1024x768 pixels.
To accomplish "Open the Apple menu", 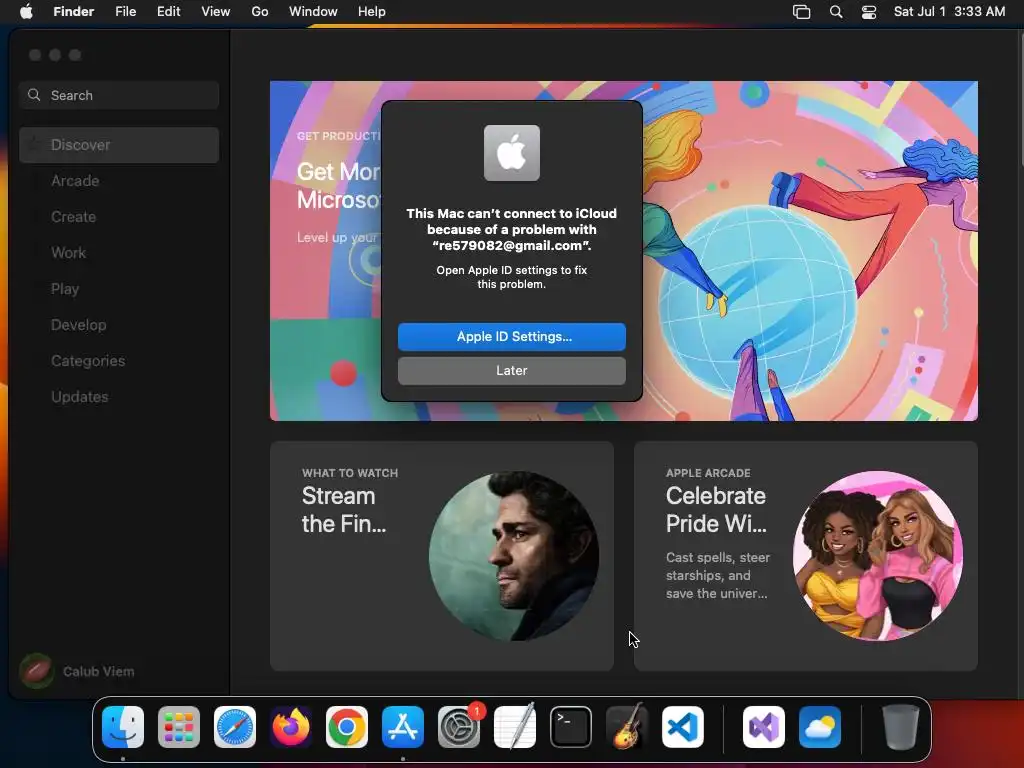I will (26, 12).
